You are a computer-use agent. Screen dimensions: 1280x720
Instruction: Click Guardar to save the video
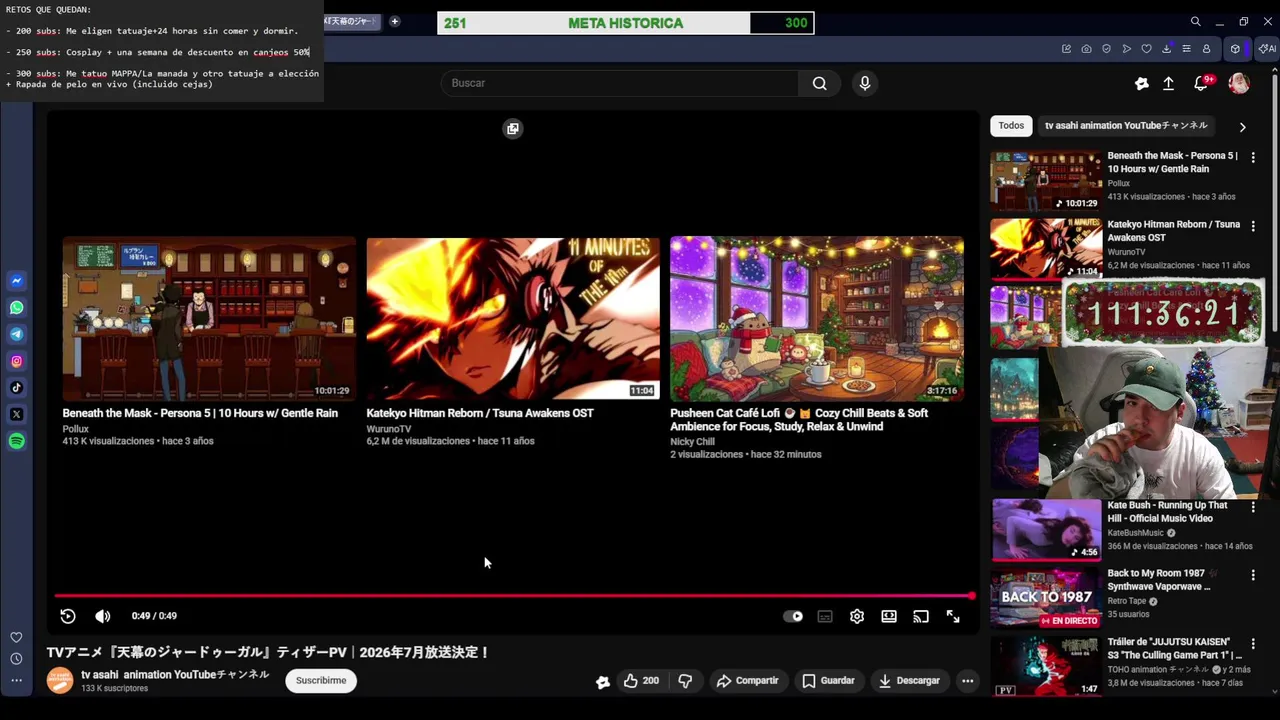pos(829,681)
